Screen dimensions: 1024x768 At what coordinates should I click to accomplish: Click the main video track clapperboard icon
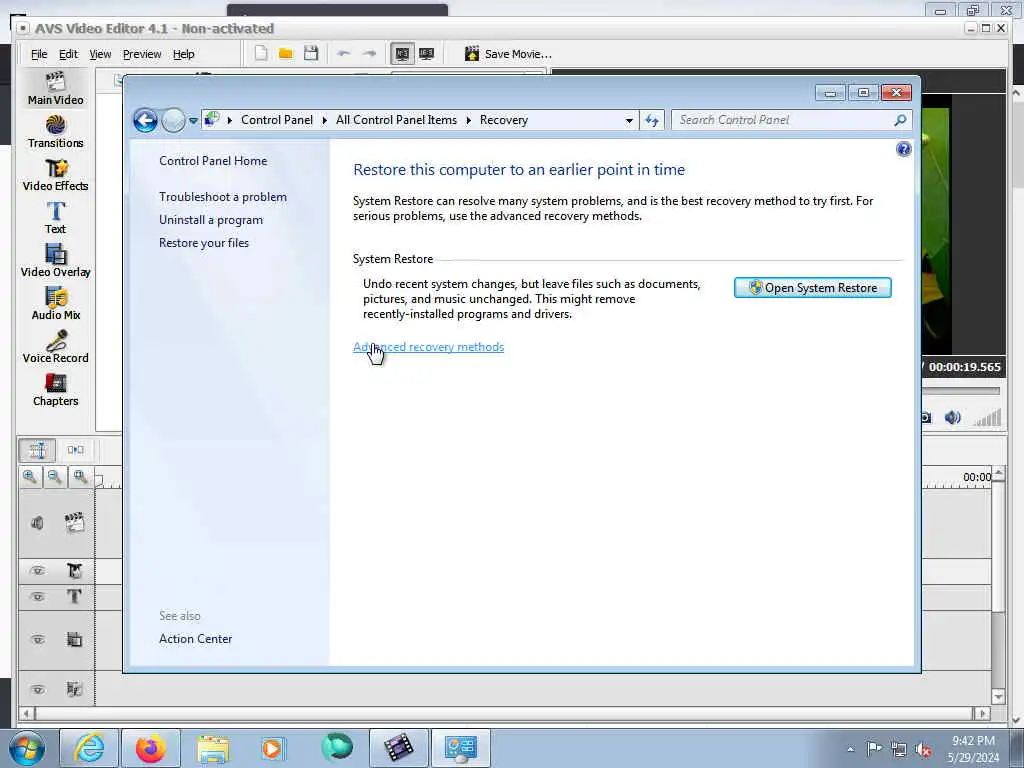(x=74, y=522)
